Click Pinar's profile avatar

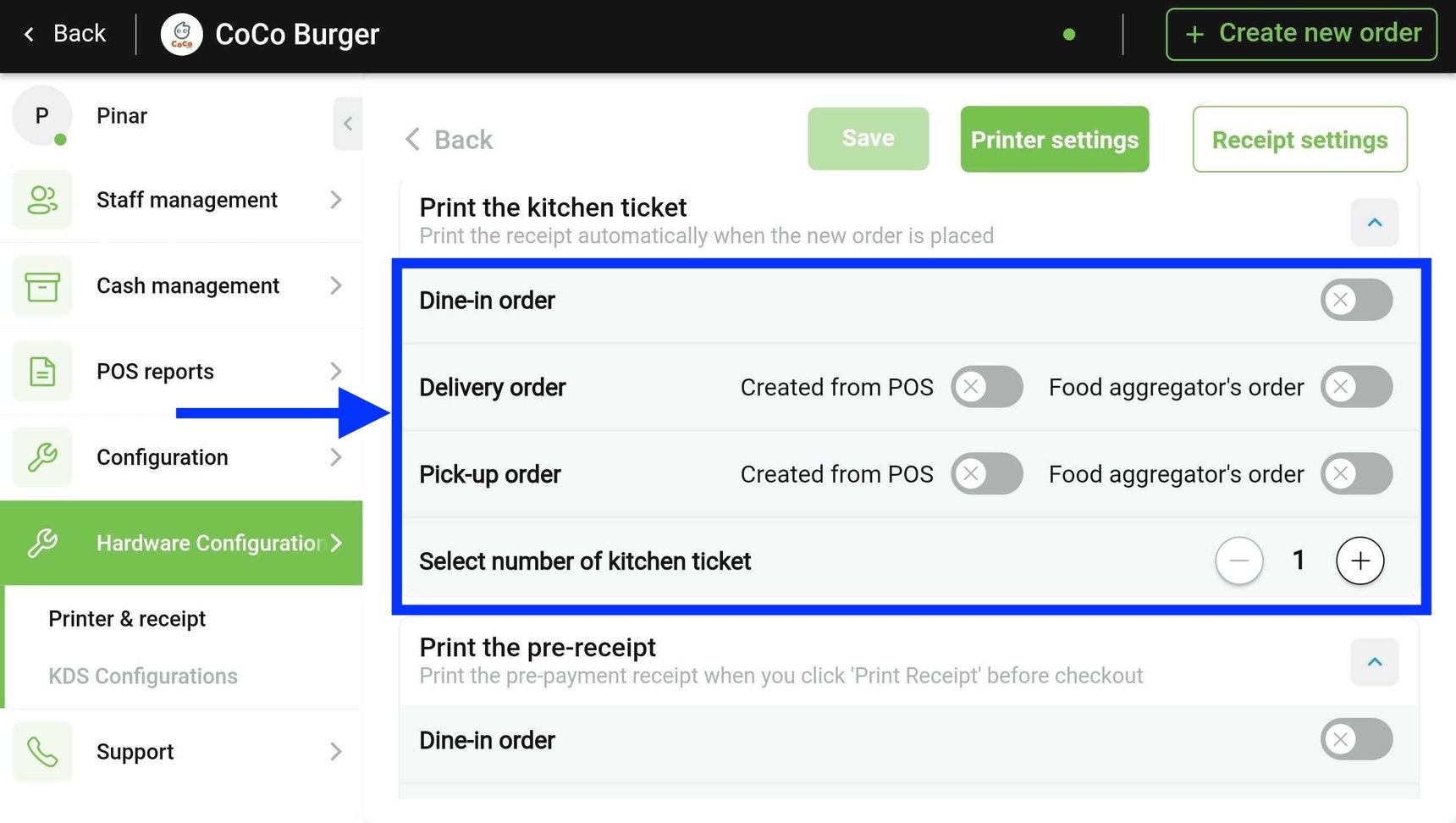click(x=41, y=116)
